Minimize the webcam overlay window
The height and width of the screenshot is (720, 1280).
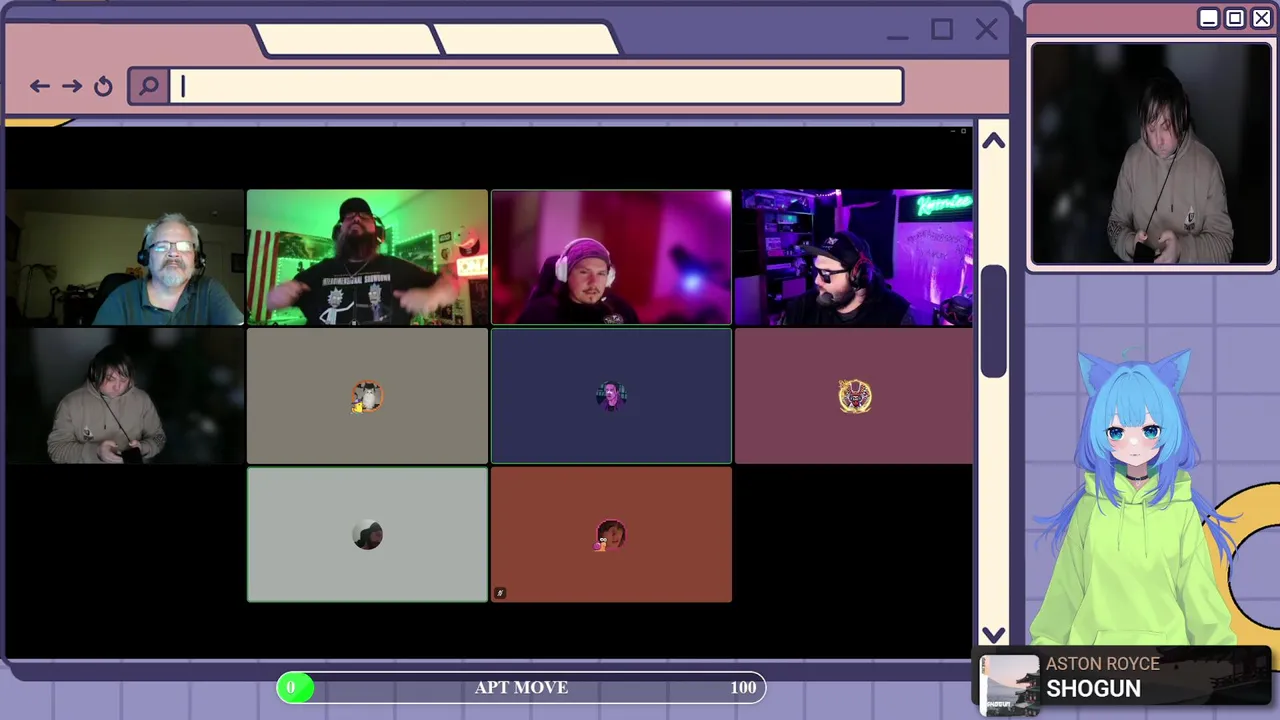tap(1209, 19)
